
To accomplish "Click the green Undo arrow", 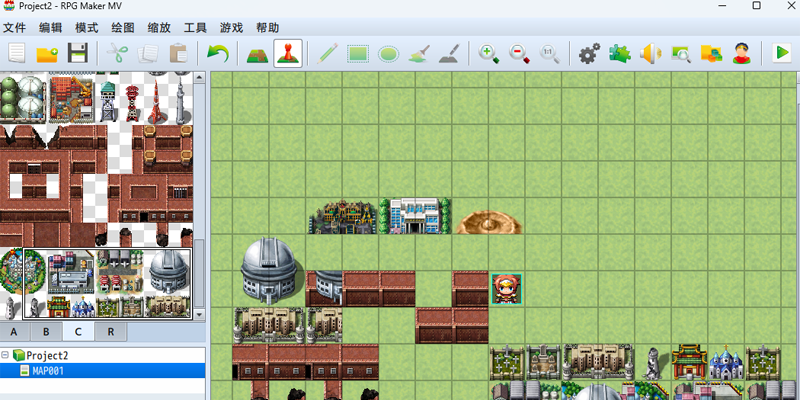I will (218, 53).
